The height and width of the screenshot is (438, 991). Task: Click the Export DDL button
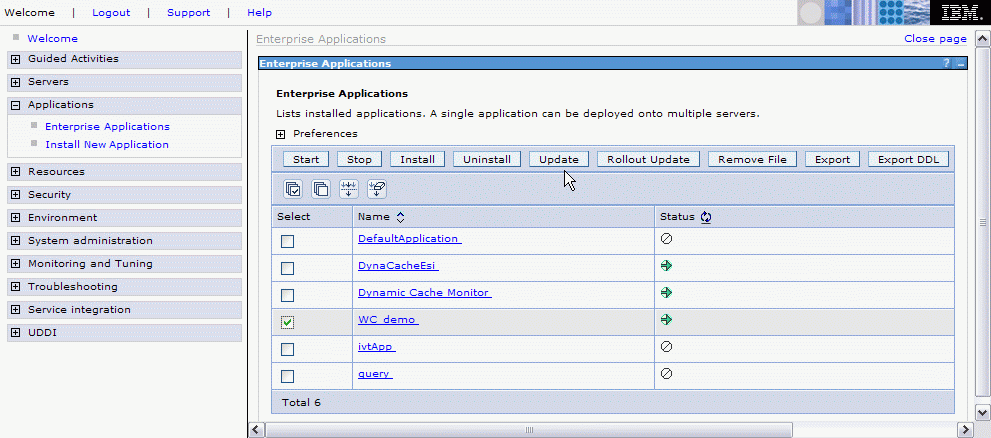[908, 159]
